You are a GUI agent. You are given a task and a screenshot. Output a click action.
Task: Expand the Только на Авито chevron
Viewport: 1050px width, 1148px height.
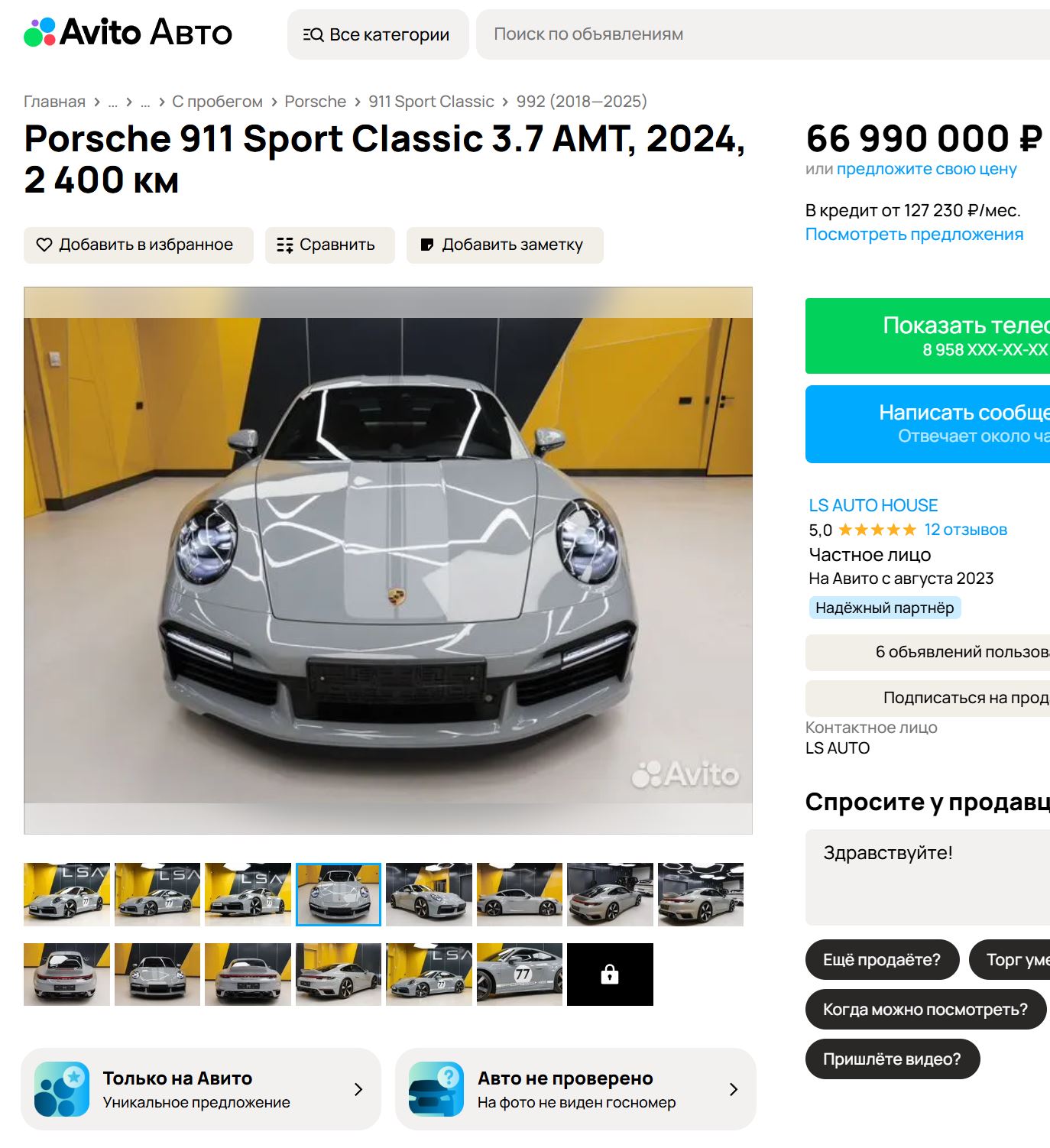(358, 1089)
